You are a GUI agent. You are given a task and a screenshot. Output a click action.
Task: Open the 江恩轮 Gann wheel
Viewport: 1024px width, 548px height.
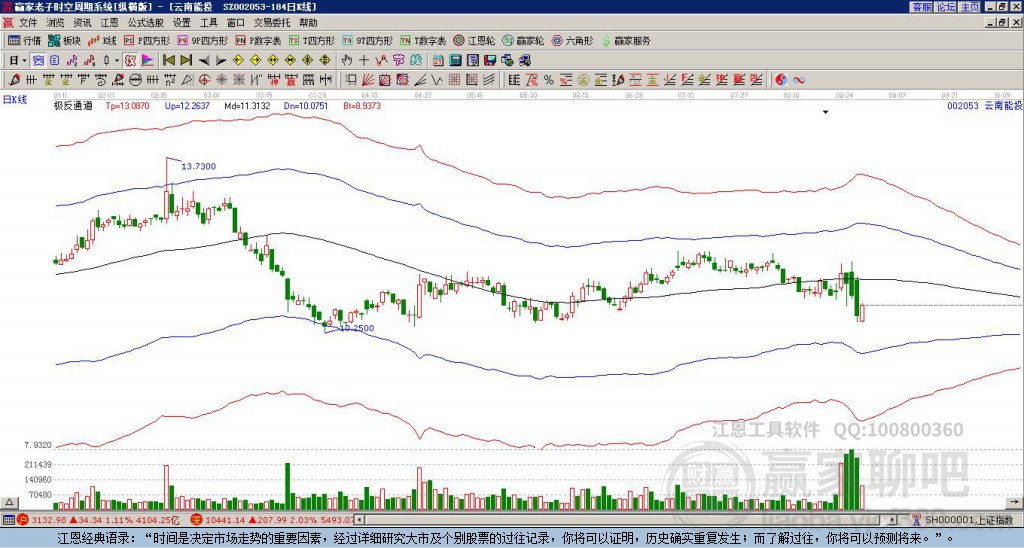[474, 40]
